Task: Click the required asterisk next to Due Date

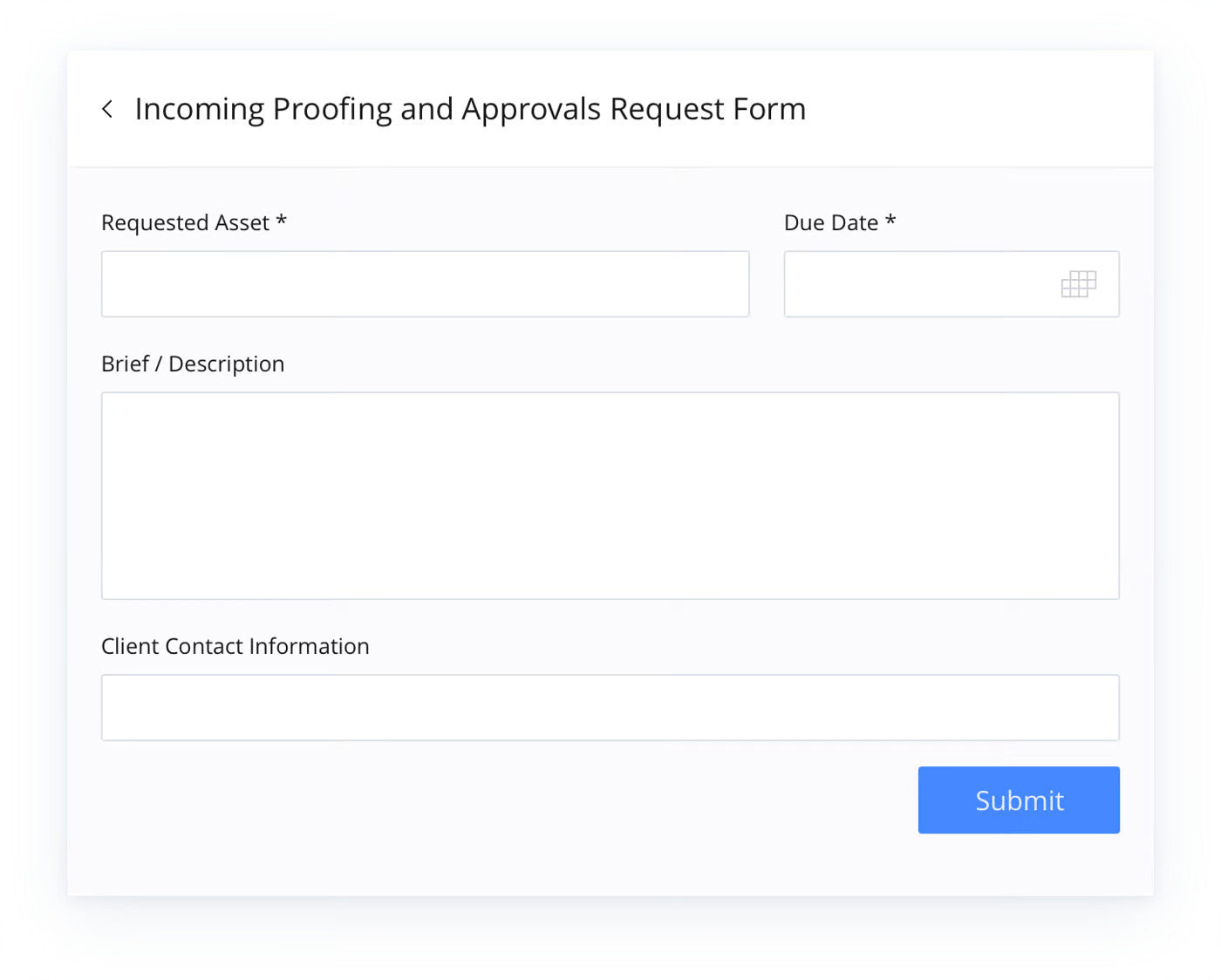Action: [x=890, y=220]
